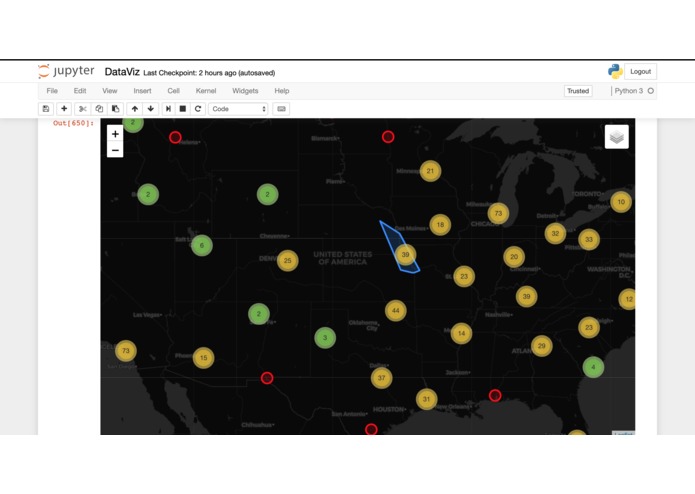Expand the cluster marker 44 above Oklahoma City
The height and width of the screenshot is (494, 695).
pos(395,311)
